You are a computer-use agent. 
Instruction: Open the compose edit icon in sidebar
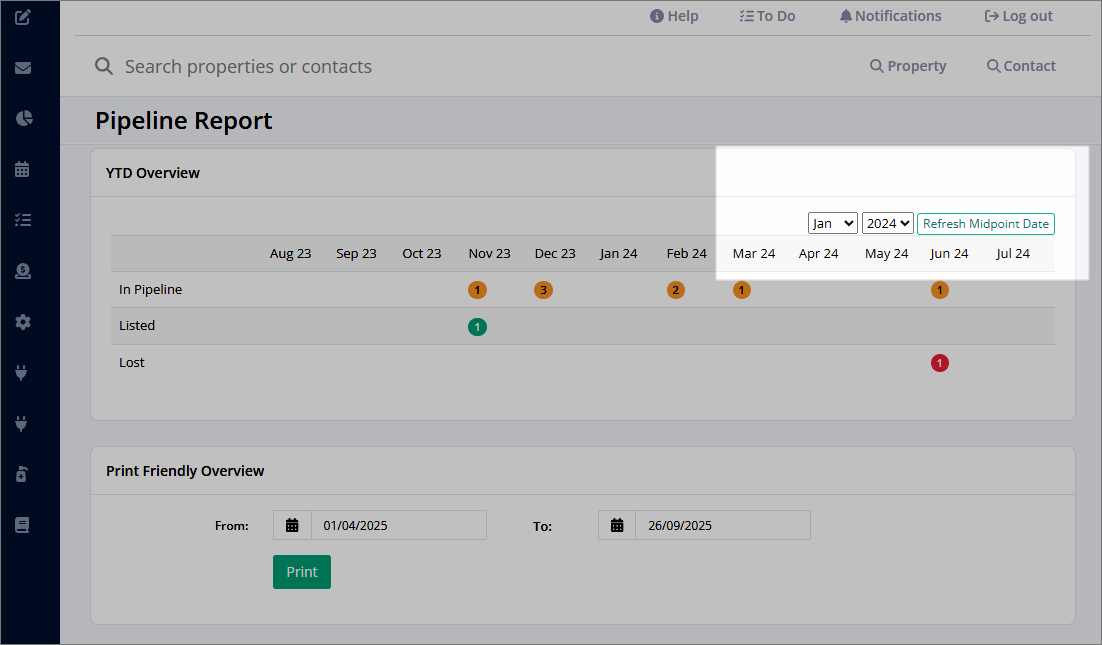[x=22, y=17]
